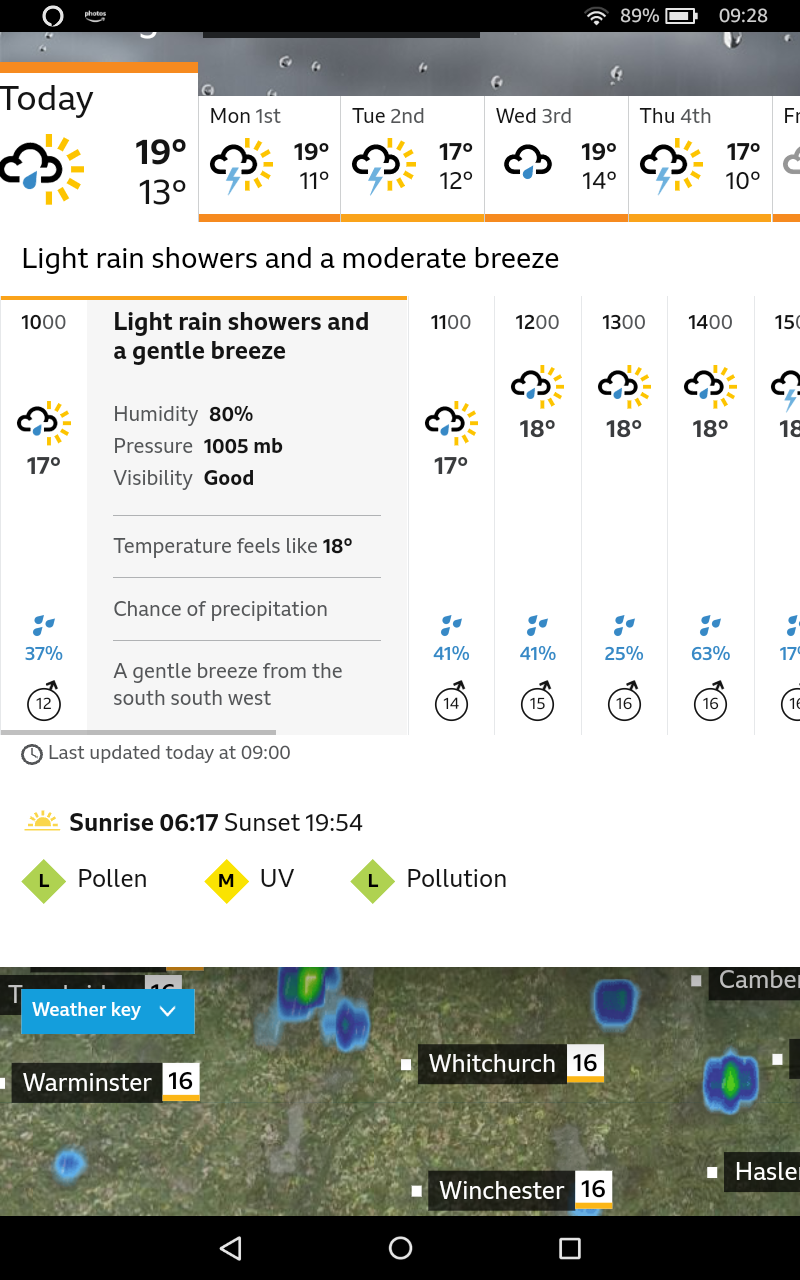Tap the Pollen level L diamond icon

[44, 881]
